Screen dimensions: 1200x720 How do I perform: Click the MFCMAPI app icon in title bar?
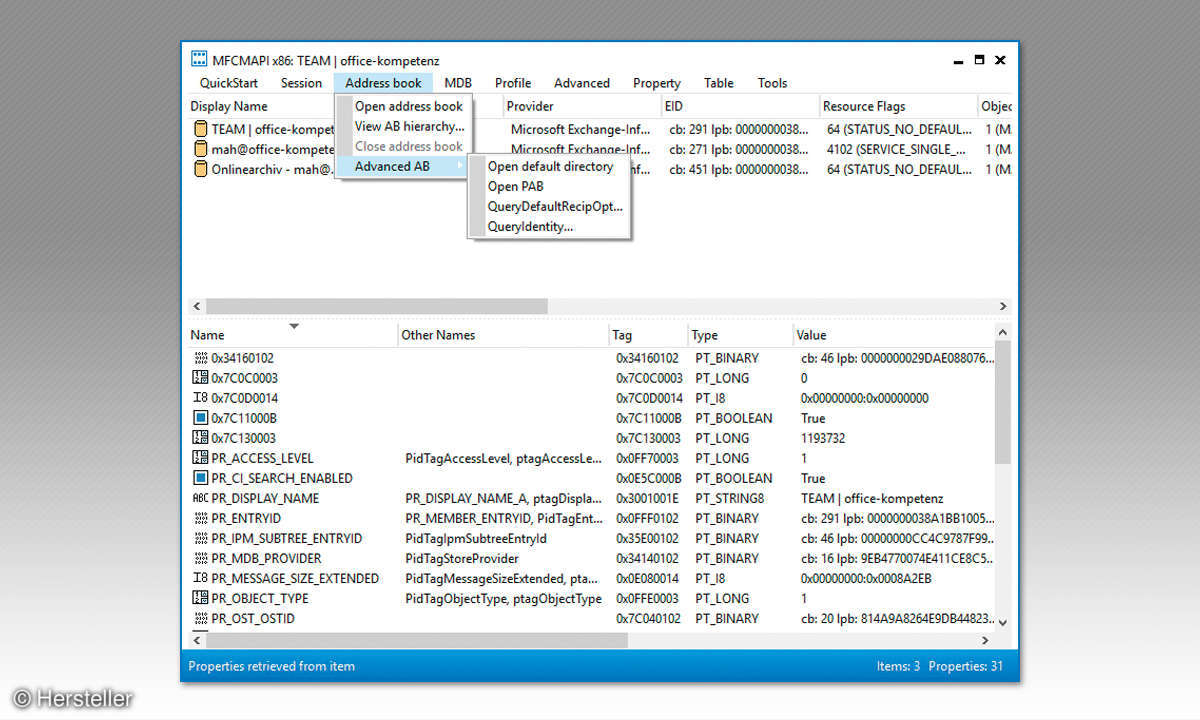(x=199, y=60)
